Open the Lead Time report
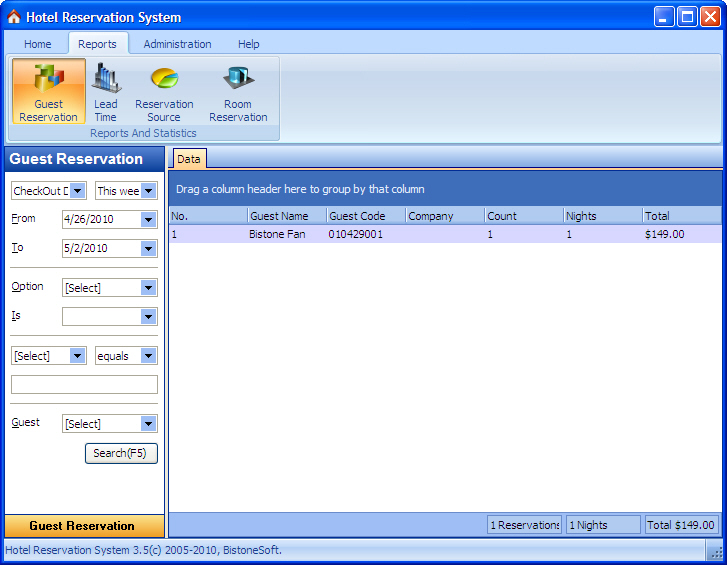 106,91
